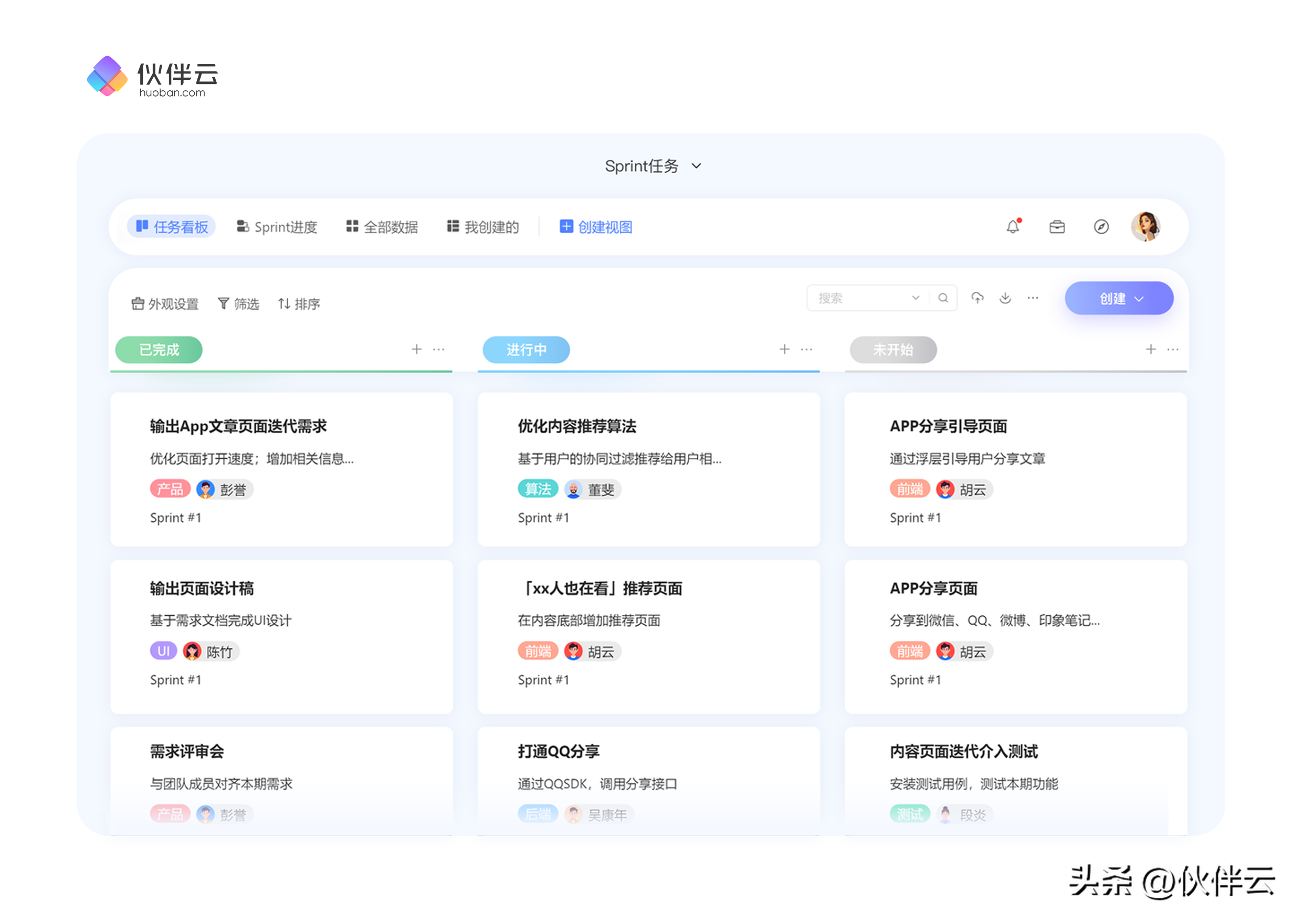Click the briefcase icon in top bar

[x=1057, y=227]
